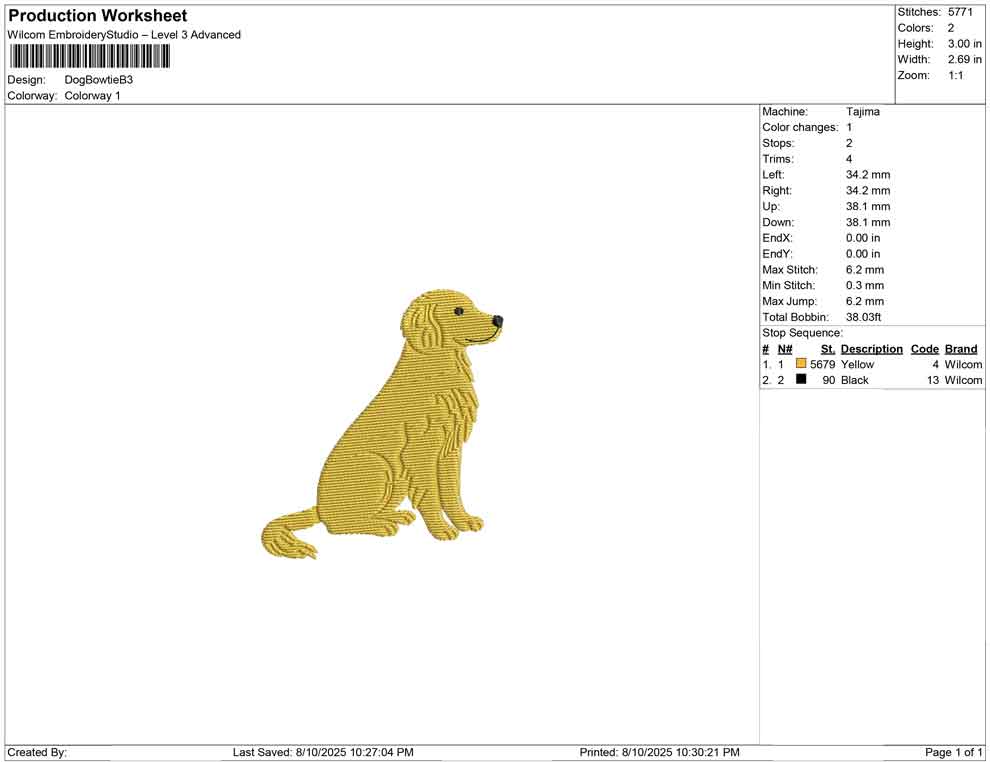Click the 'N#' column header
This screenshot has height=762, width=990.
(x=785, y=349)
